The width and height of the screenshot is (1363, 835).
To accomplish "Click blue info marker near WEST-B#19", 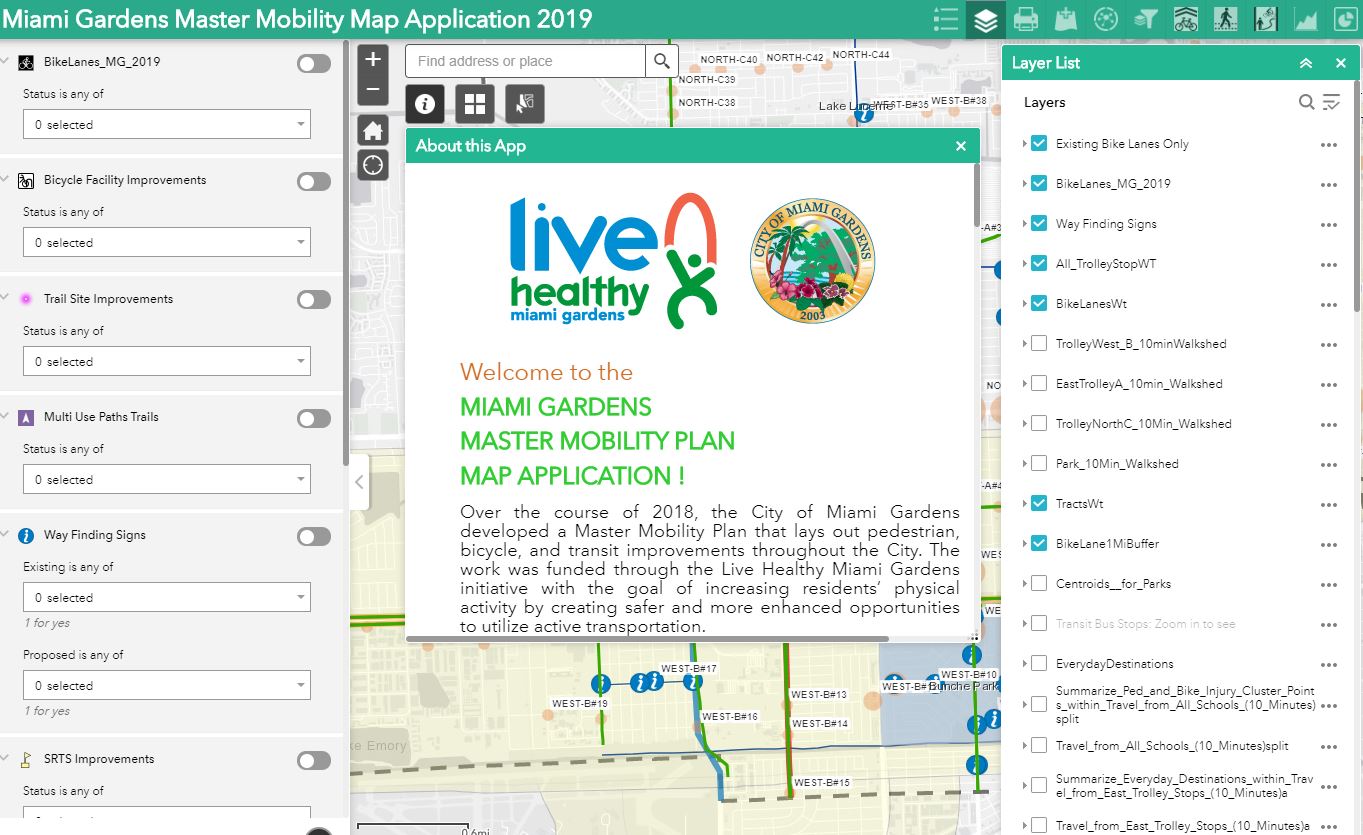I will tap(601, 684).
